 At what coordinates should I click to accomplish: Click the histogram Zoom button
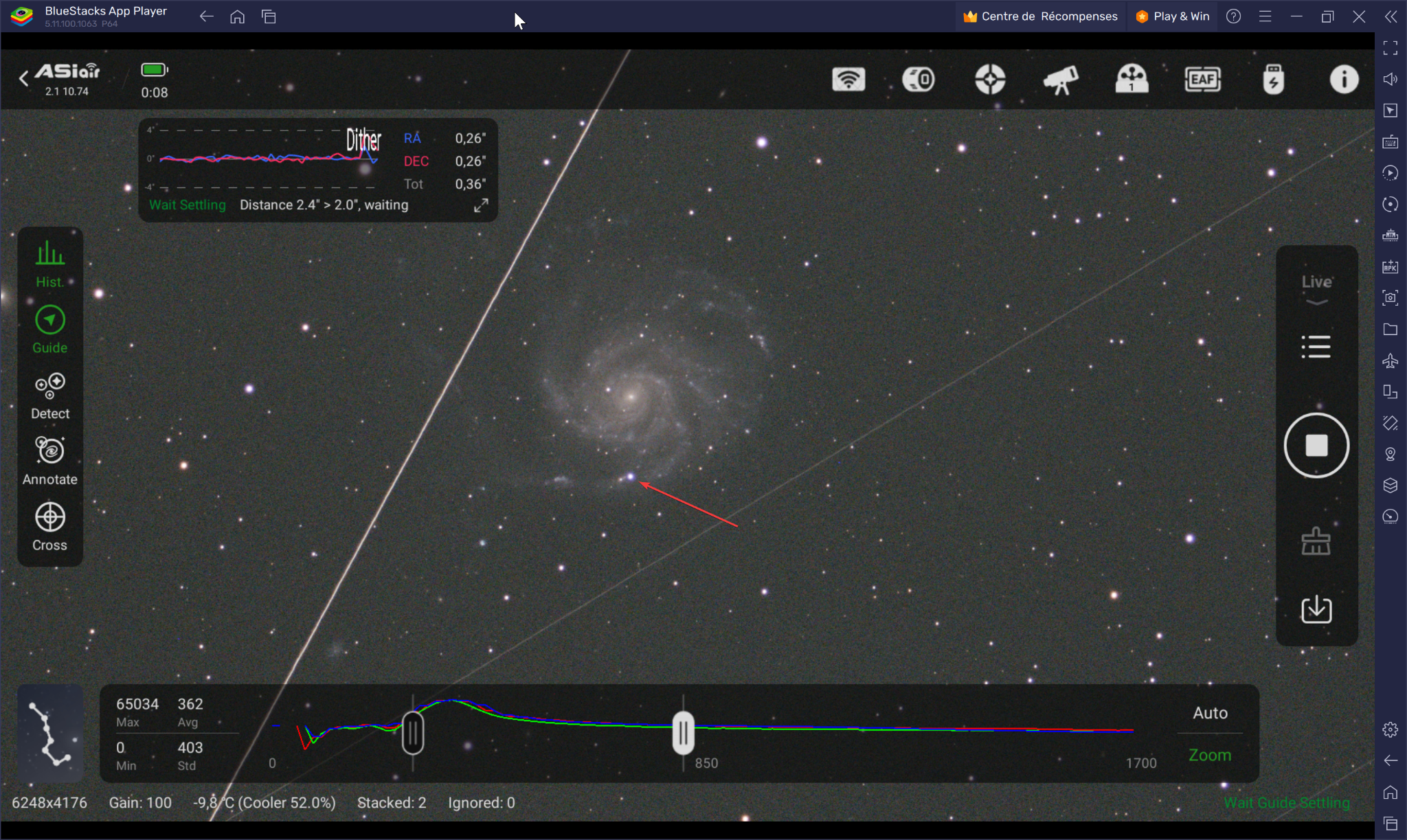click(x=1210, y=755)
